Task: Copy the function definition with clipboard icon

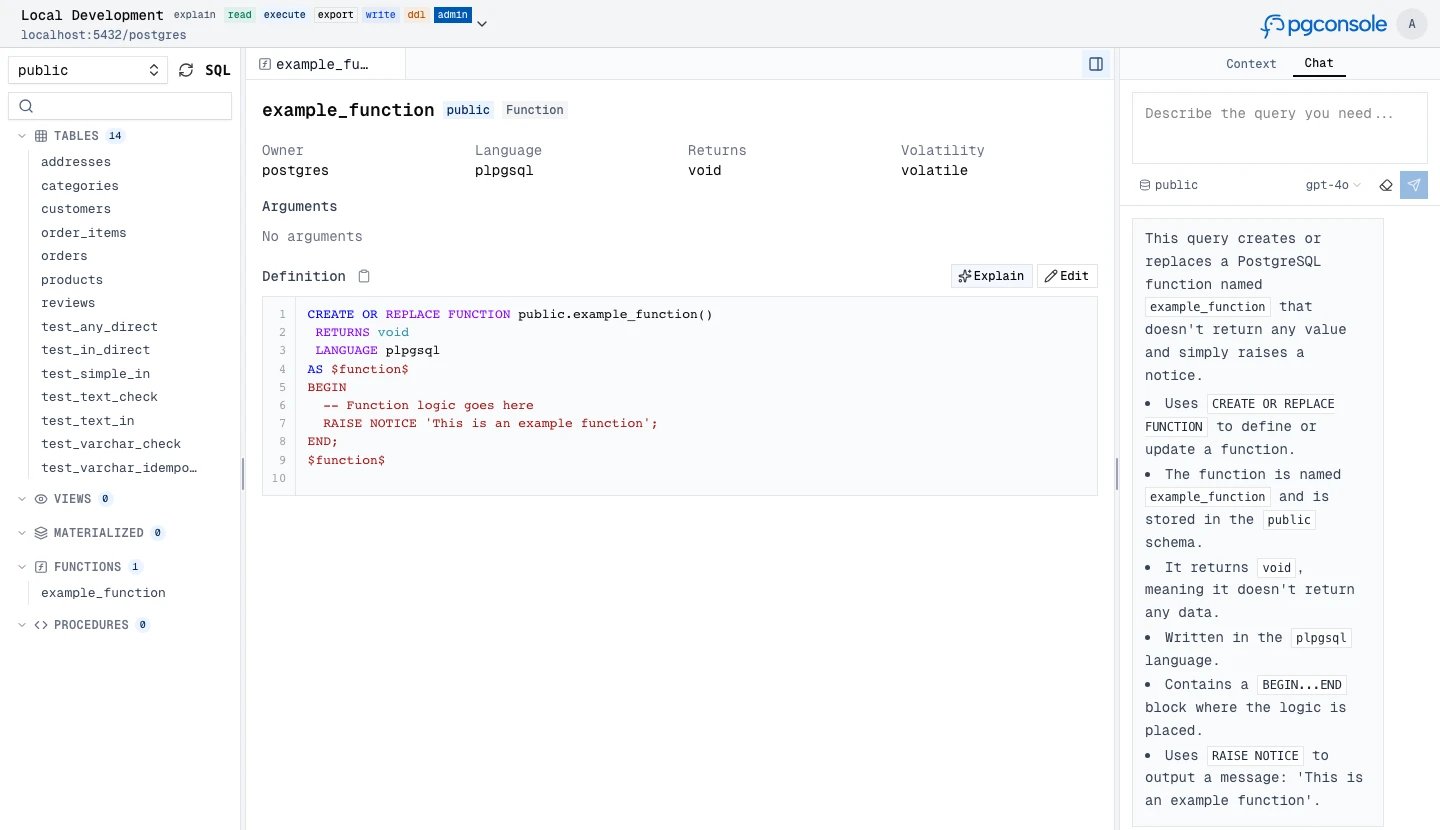Action: [x=364, y=276]
